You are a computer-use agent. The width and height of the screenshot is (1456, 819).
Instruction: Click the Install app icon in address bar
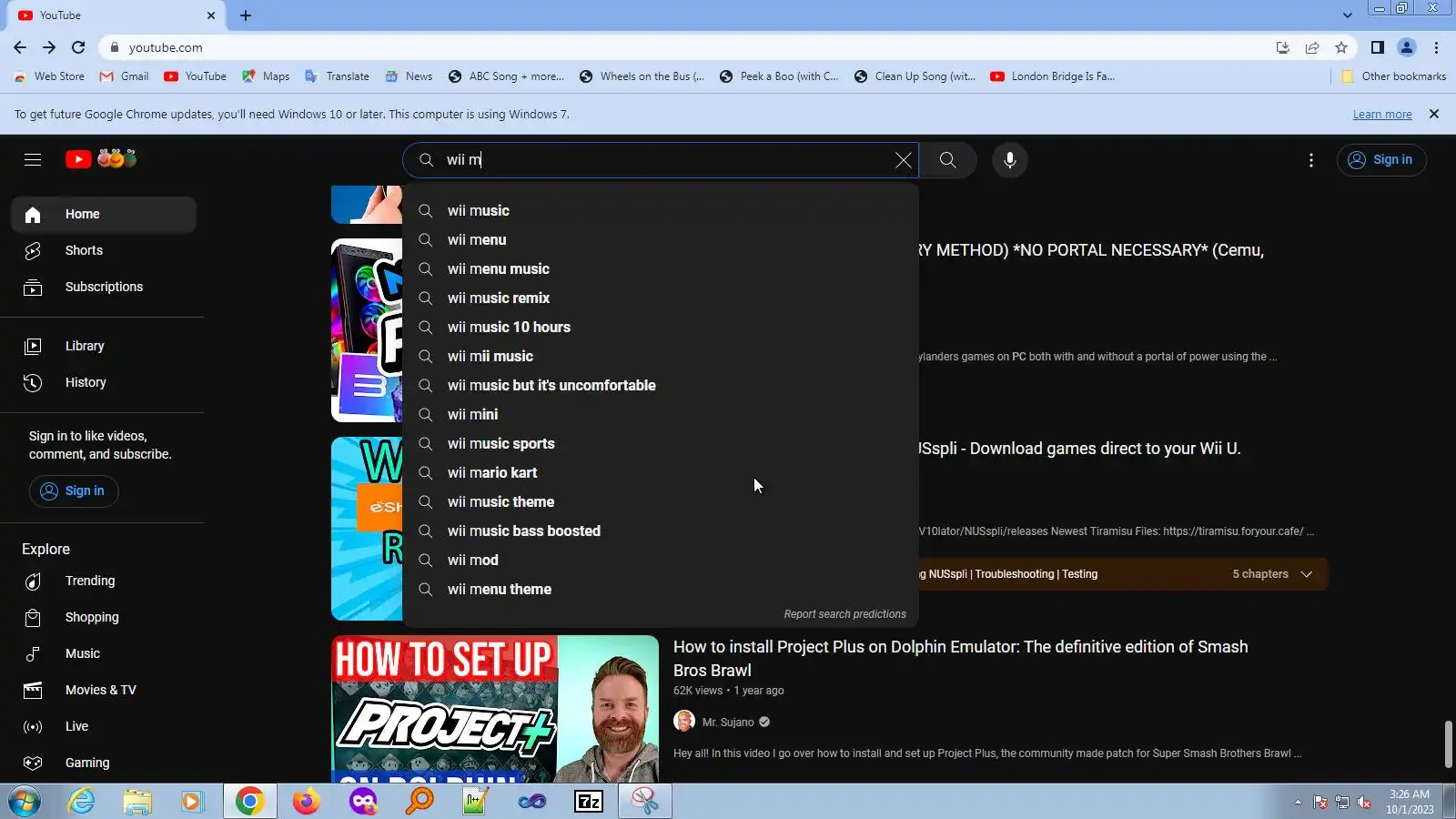pyautogui.click(x=1282, y=47)
